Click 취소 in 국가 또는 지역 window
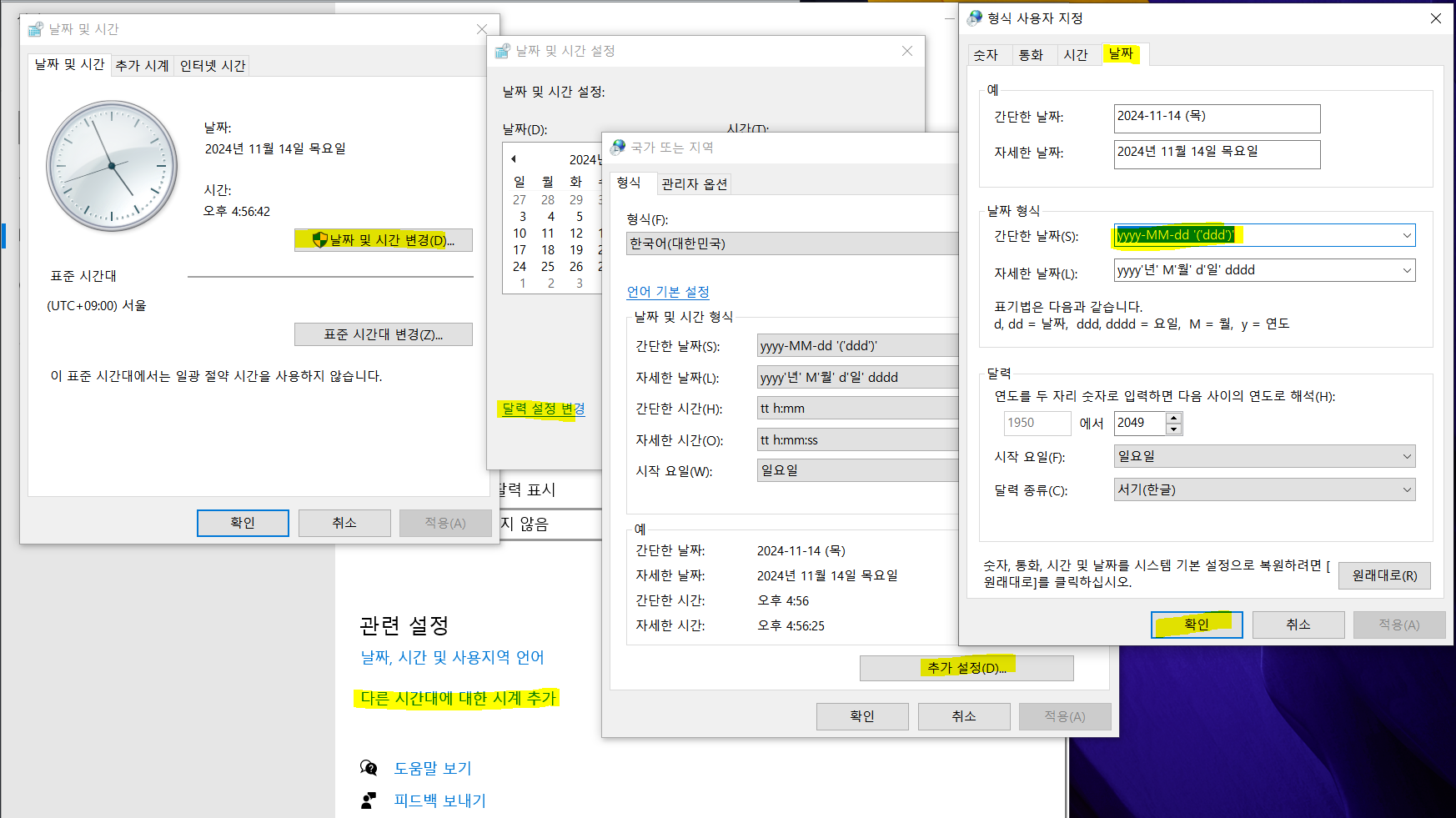The height and width of the screenshot is (818, 1456). tap(964, 716)
